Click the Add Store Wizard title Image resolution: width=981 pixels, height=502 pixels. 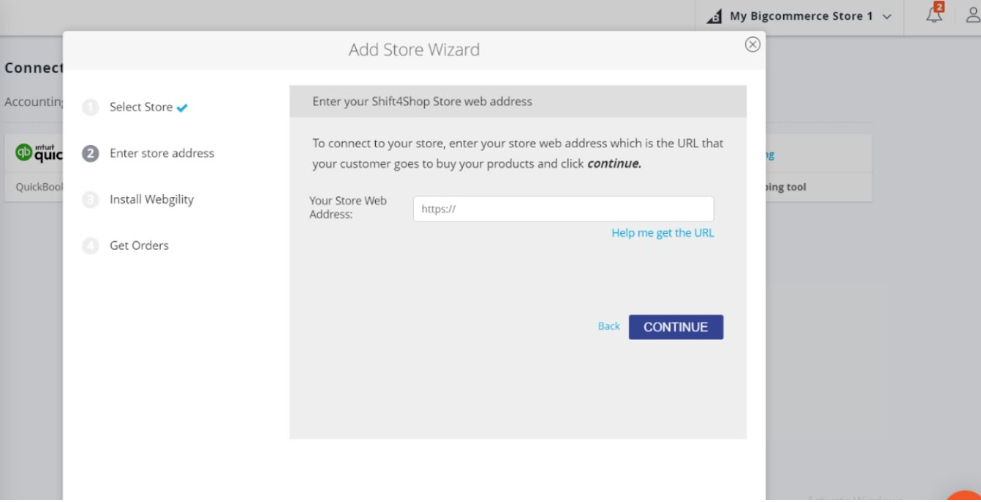point(414,49)
